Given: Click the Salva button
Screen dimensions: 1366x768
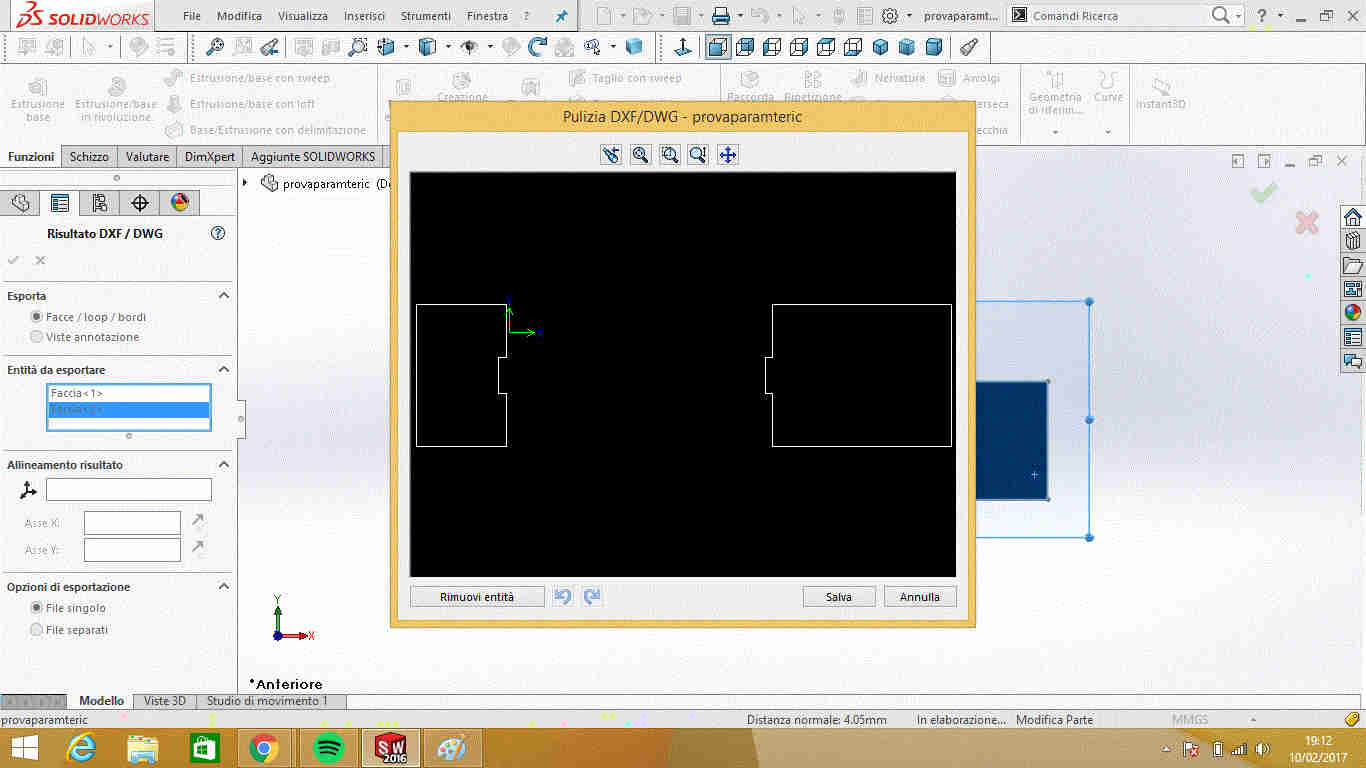Looking at the screenshot, I should (x=839, y=597).
